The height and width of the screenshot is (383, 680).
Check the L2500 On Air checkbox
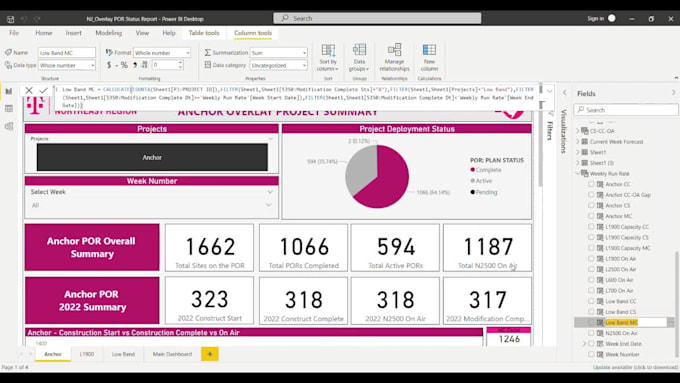coord(591,269)
